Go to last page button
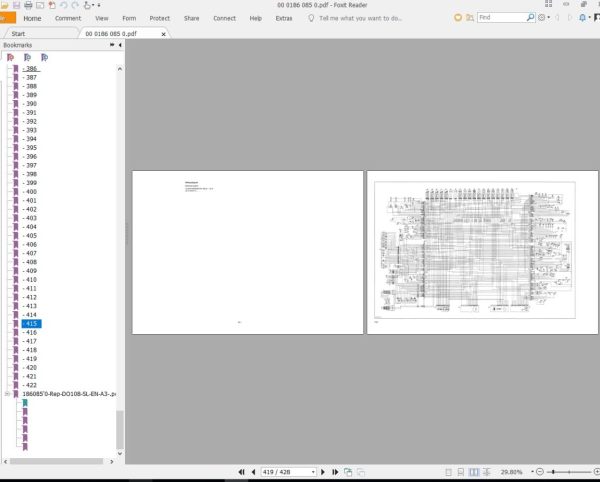This screenshot has height=482, width=600. pyautogui.click(x=335, y=472)
